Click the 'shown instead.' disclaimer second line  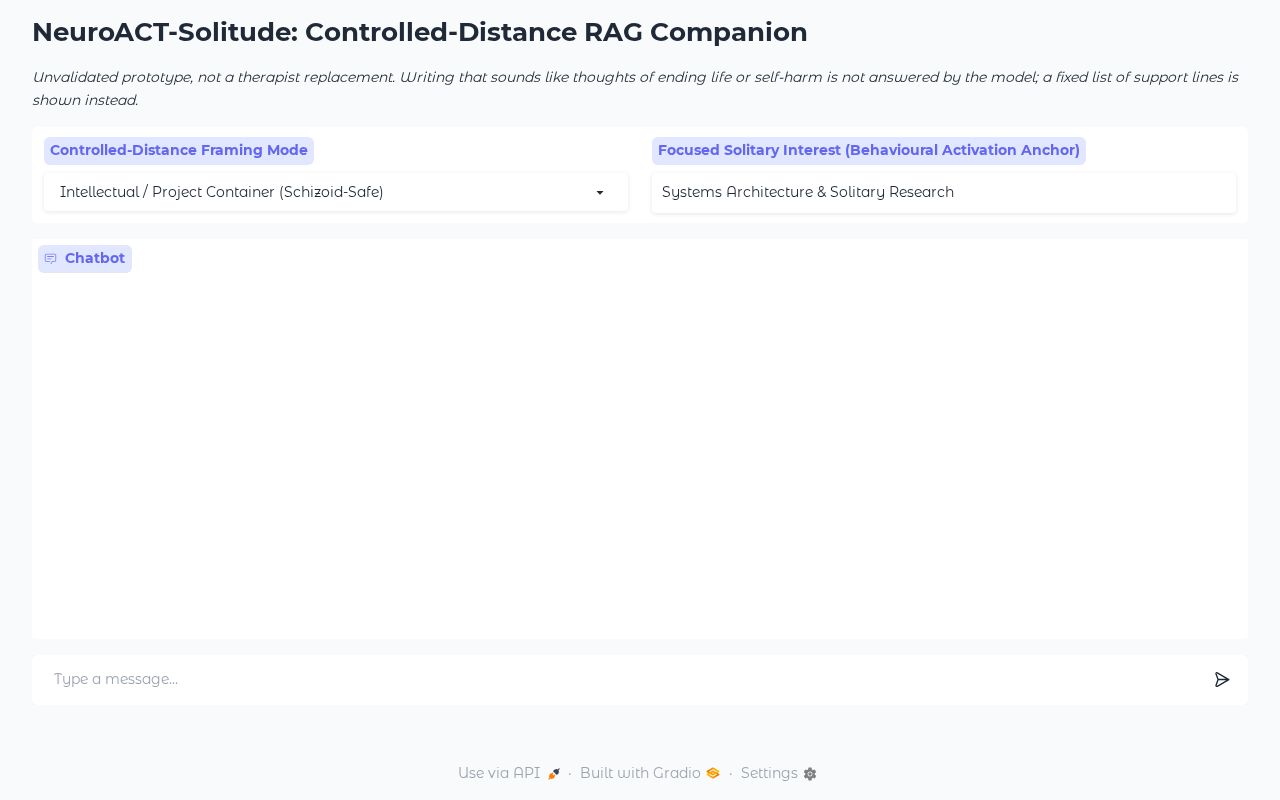click(x=85, y=100)
